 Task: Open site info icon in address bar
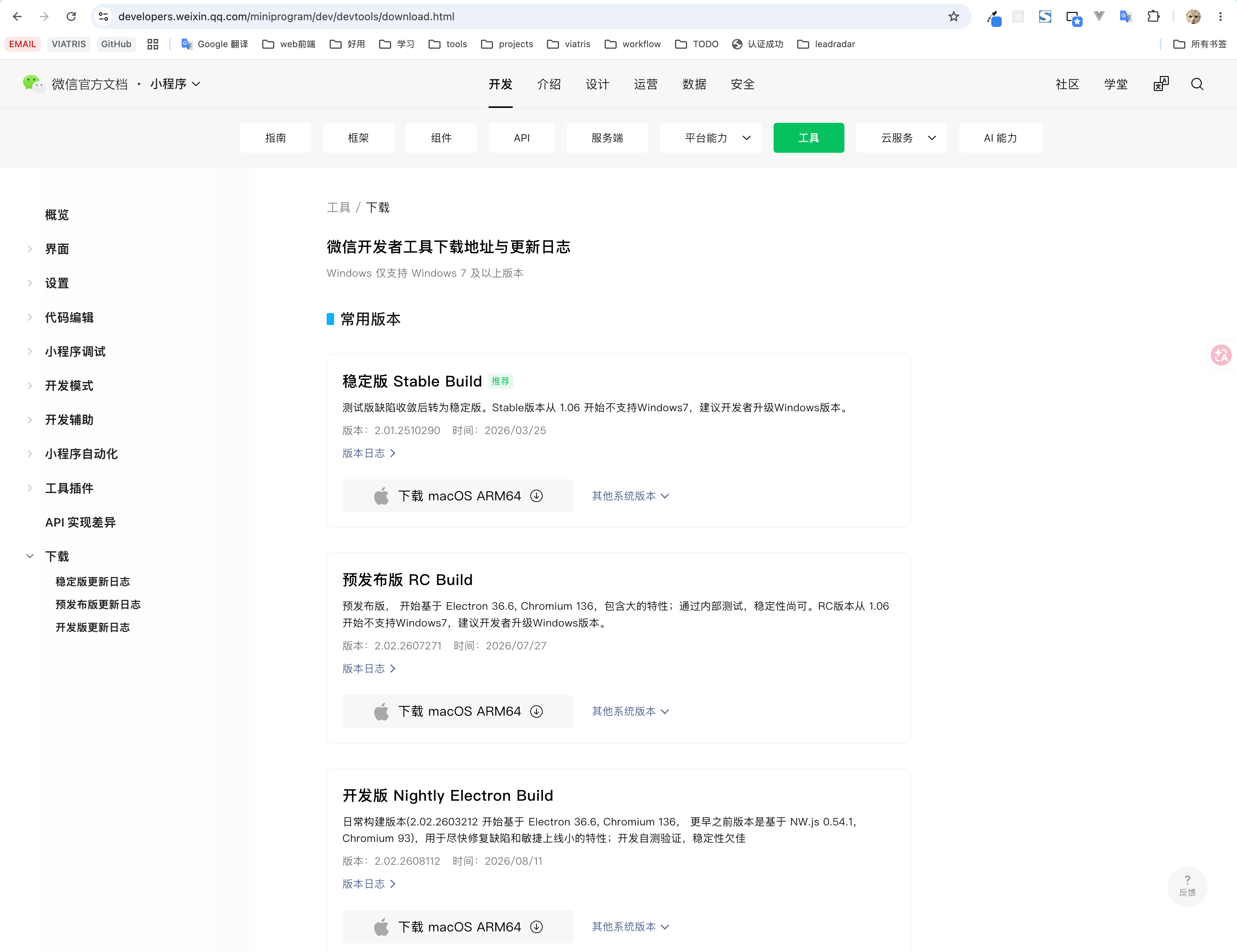pyautogui.click(x=104, y=16)
